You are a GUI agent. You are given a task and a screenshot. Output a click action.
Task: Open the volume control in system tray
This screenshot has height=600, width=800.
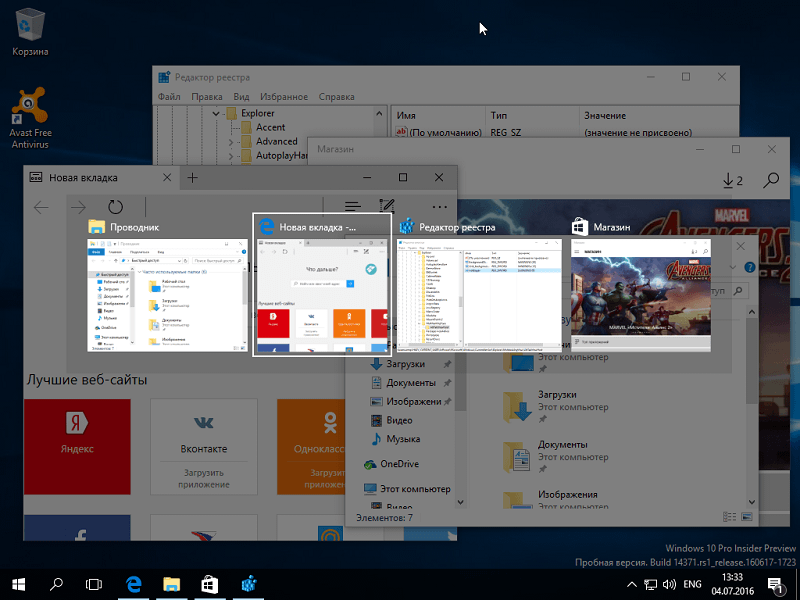pyautogui.click(x=669, y=585)
